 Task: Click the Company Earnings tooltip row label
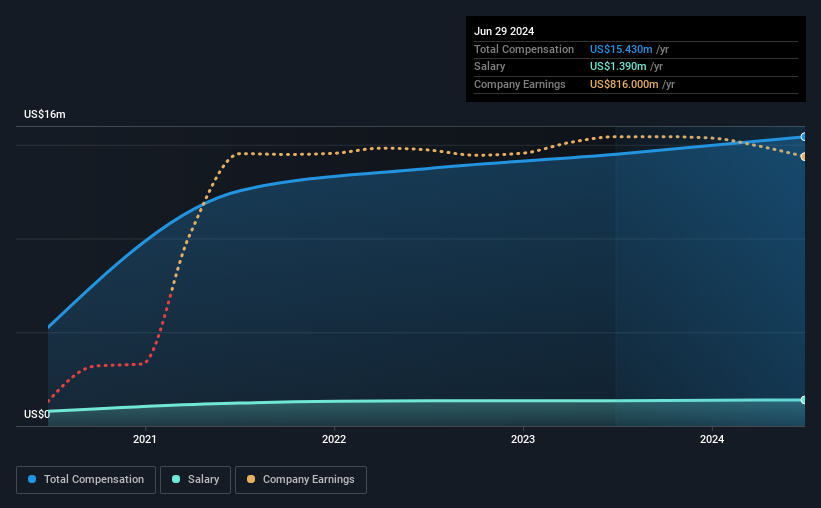[519, 84]
